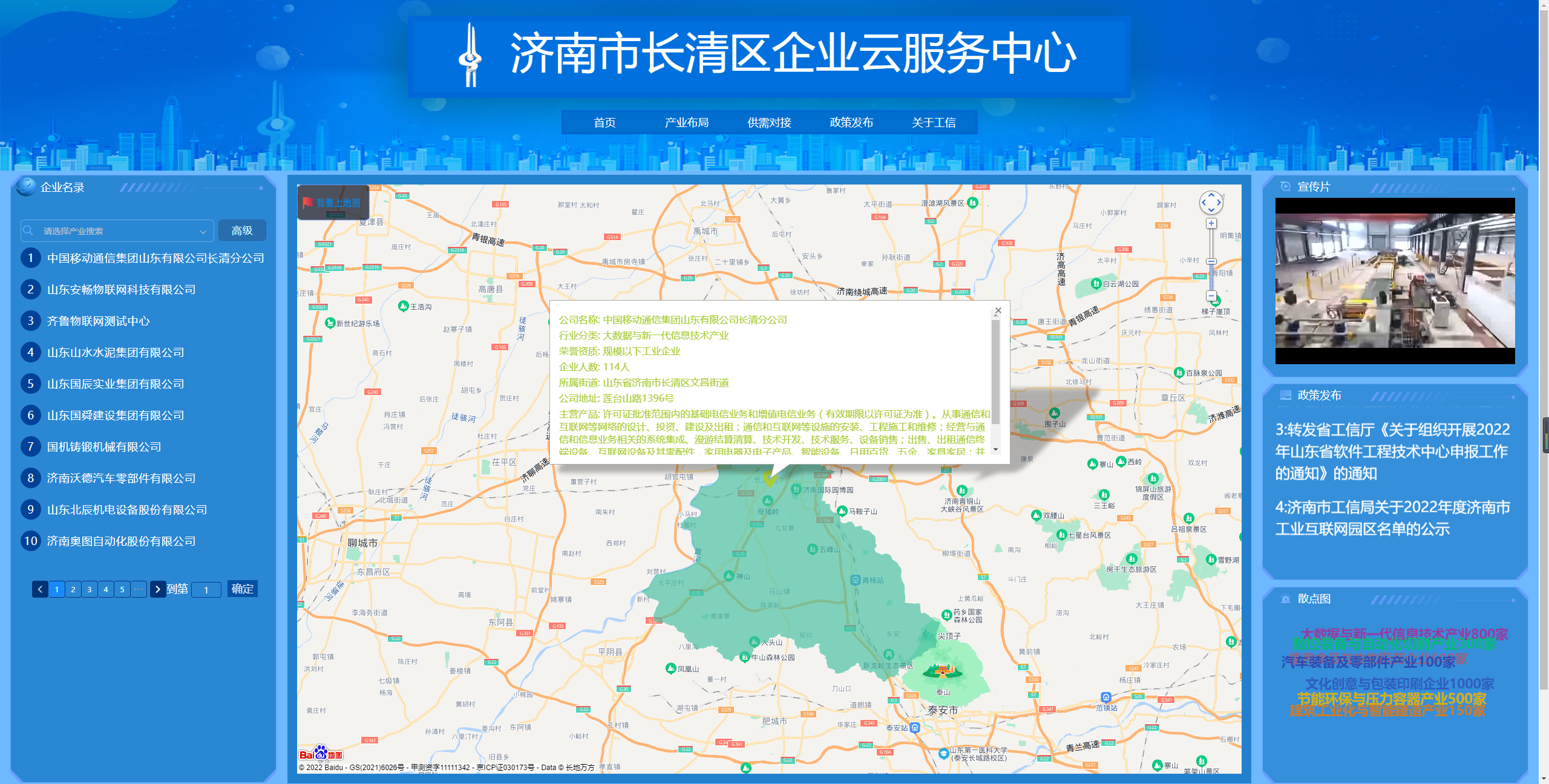Expand hidden pages via the ··· pagination ellipsis
The image size is (1549, 784).
point(139,589)
